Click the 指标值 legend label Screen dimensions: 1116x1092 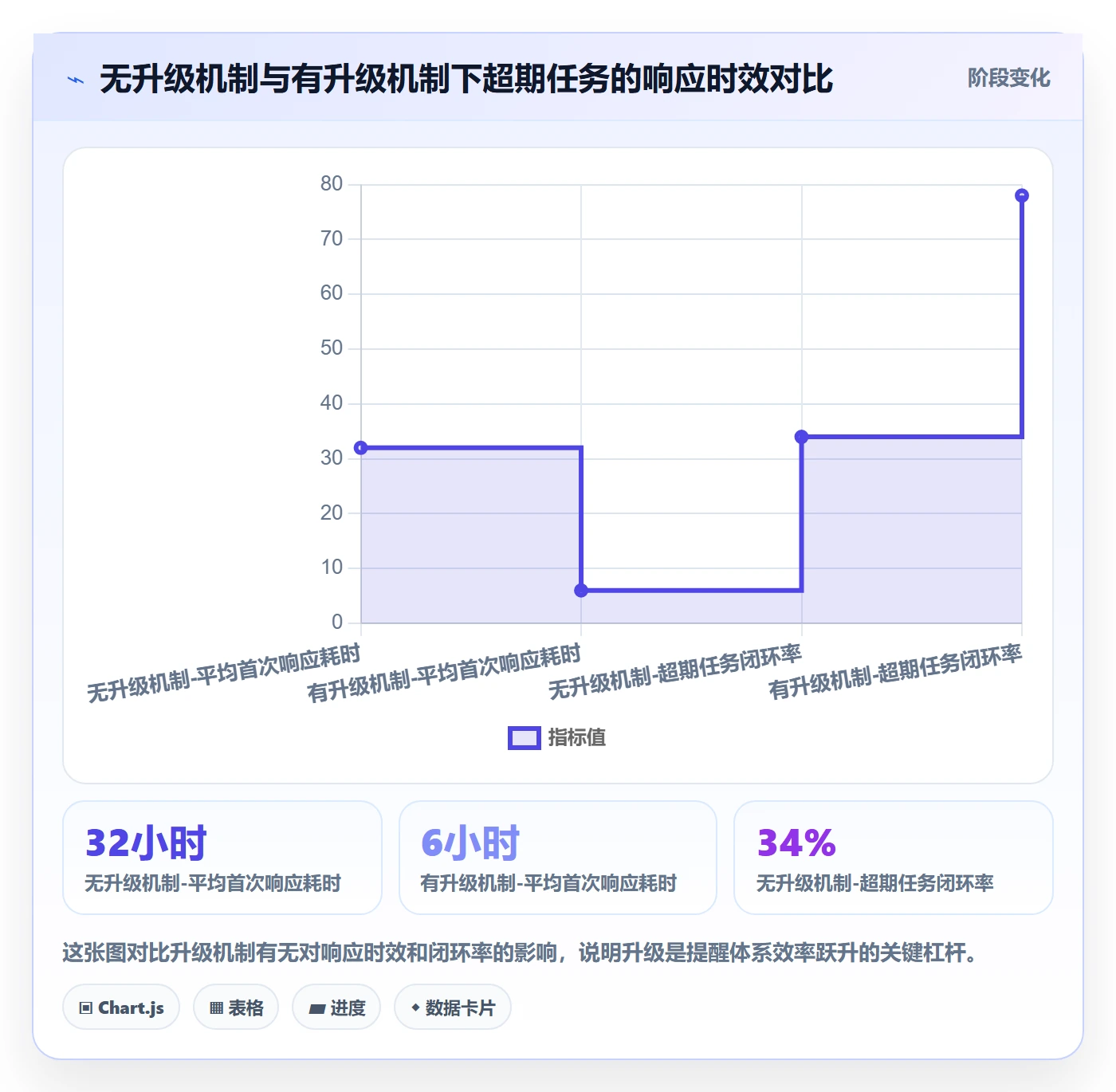pos(577,738)
